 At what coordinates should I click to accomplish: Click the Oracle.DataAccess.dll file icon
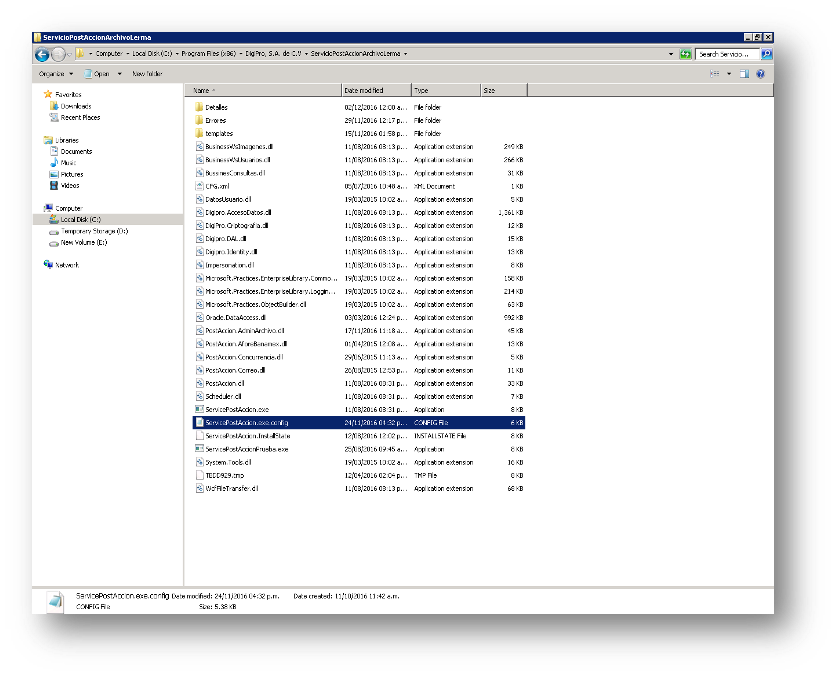(199, 317)
